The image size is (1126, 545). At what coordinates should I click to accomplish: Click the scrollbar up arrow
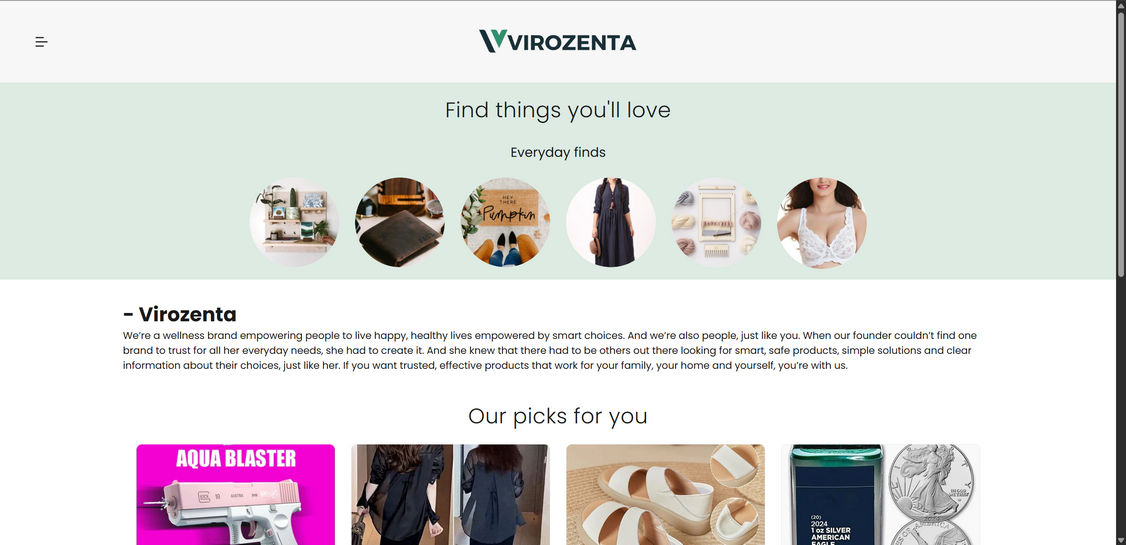1120,5
